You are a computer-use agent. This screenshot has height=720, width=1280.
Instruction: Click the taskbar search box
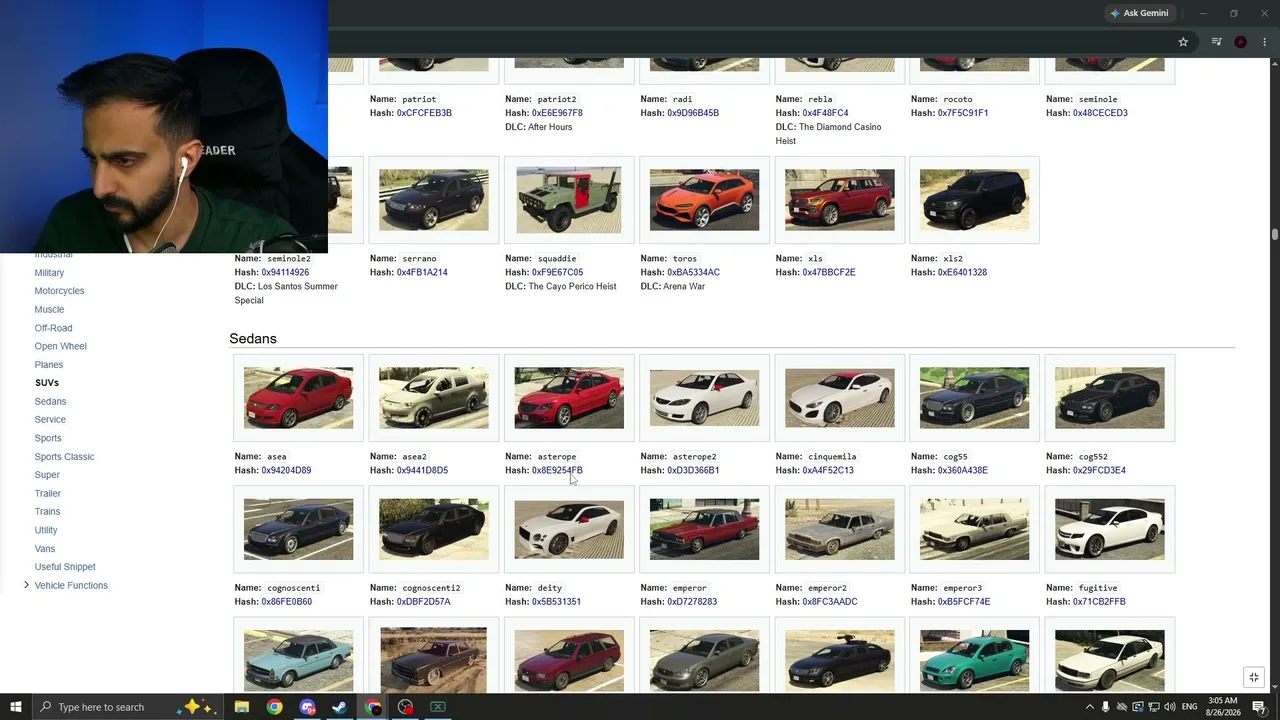[127, 707]
